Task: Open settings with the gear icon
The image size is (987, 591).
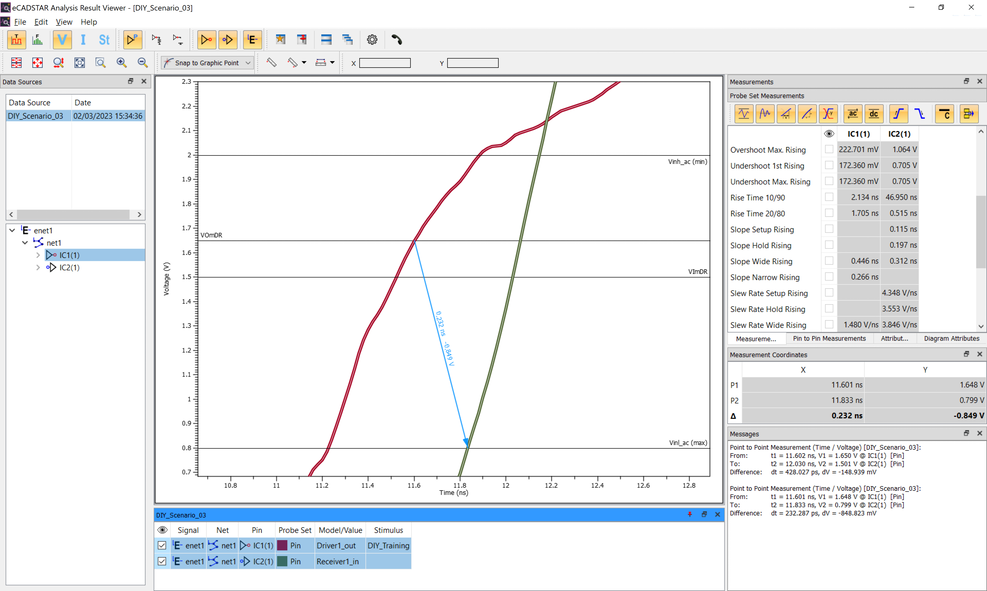Action: point(372,40)
